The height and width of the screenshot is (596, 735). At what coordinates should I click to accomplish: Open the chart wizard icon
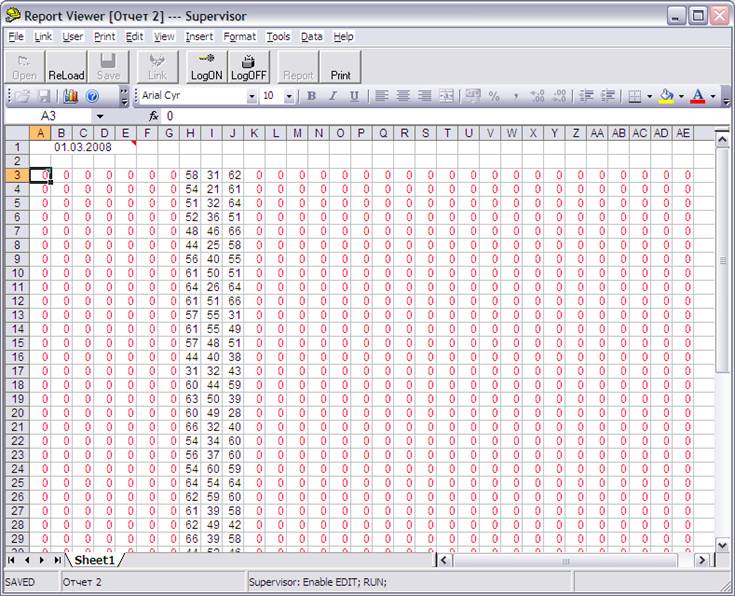[x=70, y=96]
